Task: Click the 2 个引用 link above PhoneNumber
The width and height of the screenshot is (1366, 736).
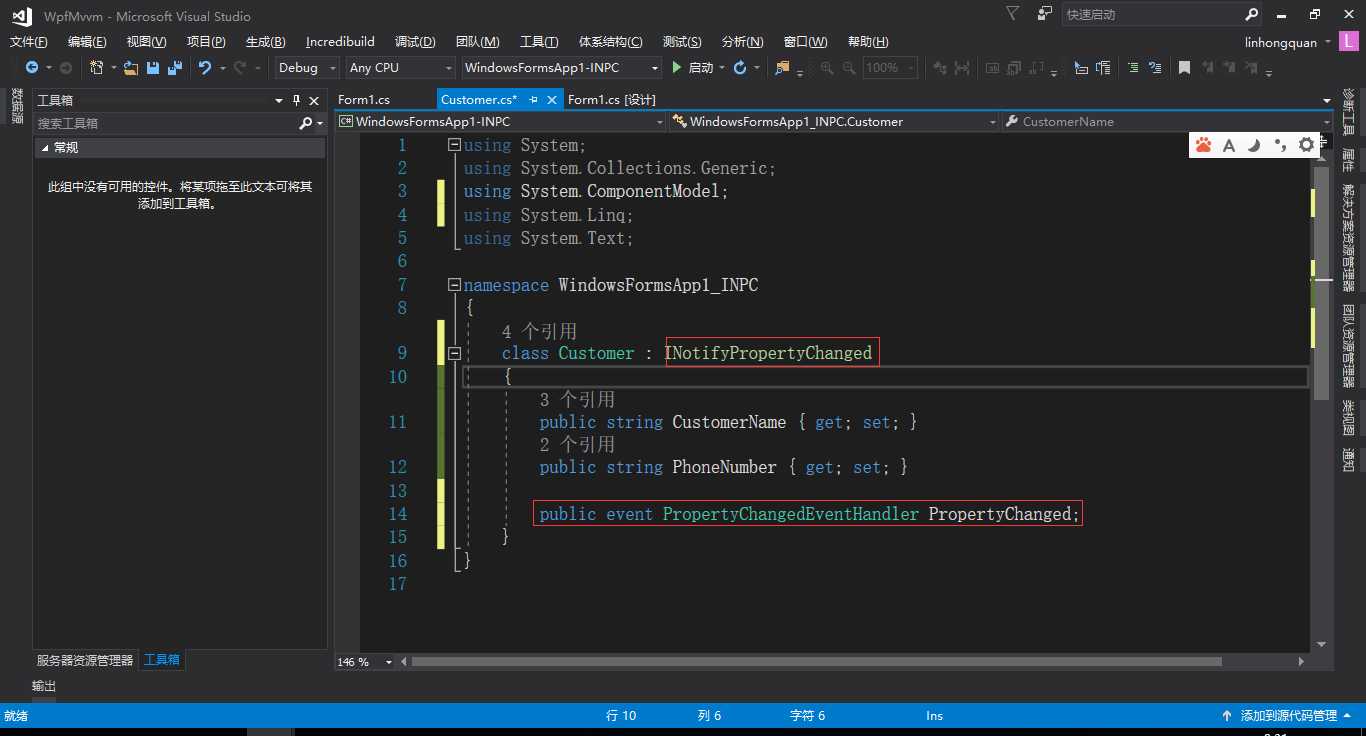Action: [577, 444]
